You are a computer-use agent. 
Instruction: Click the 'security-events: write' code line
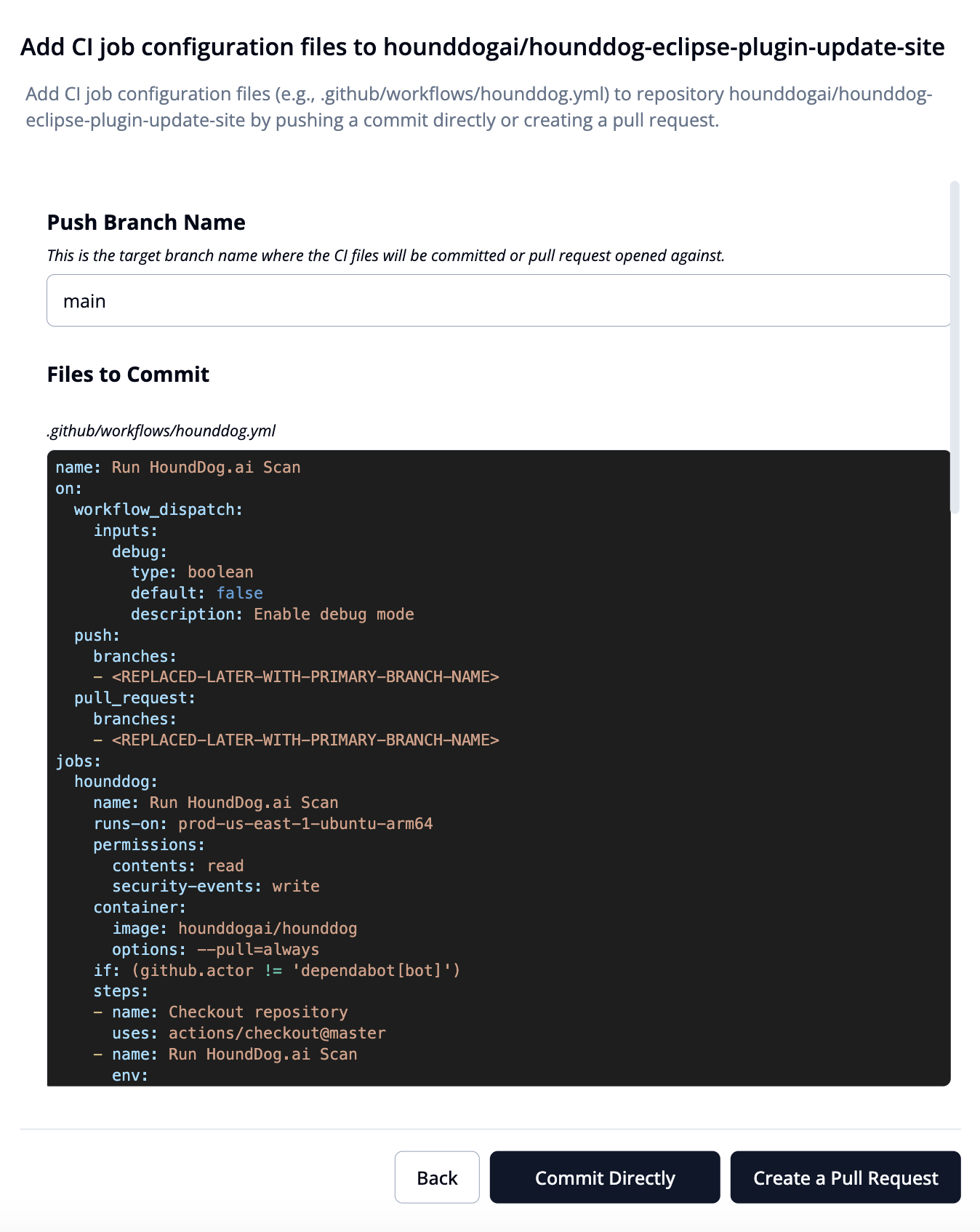215,886
